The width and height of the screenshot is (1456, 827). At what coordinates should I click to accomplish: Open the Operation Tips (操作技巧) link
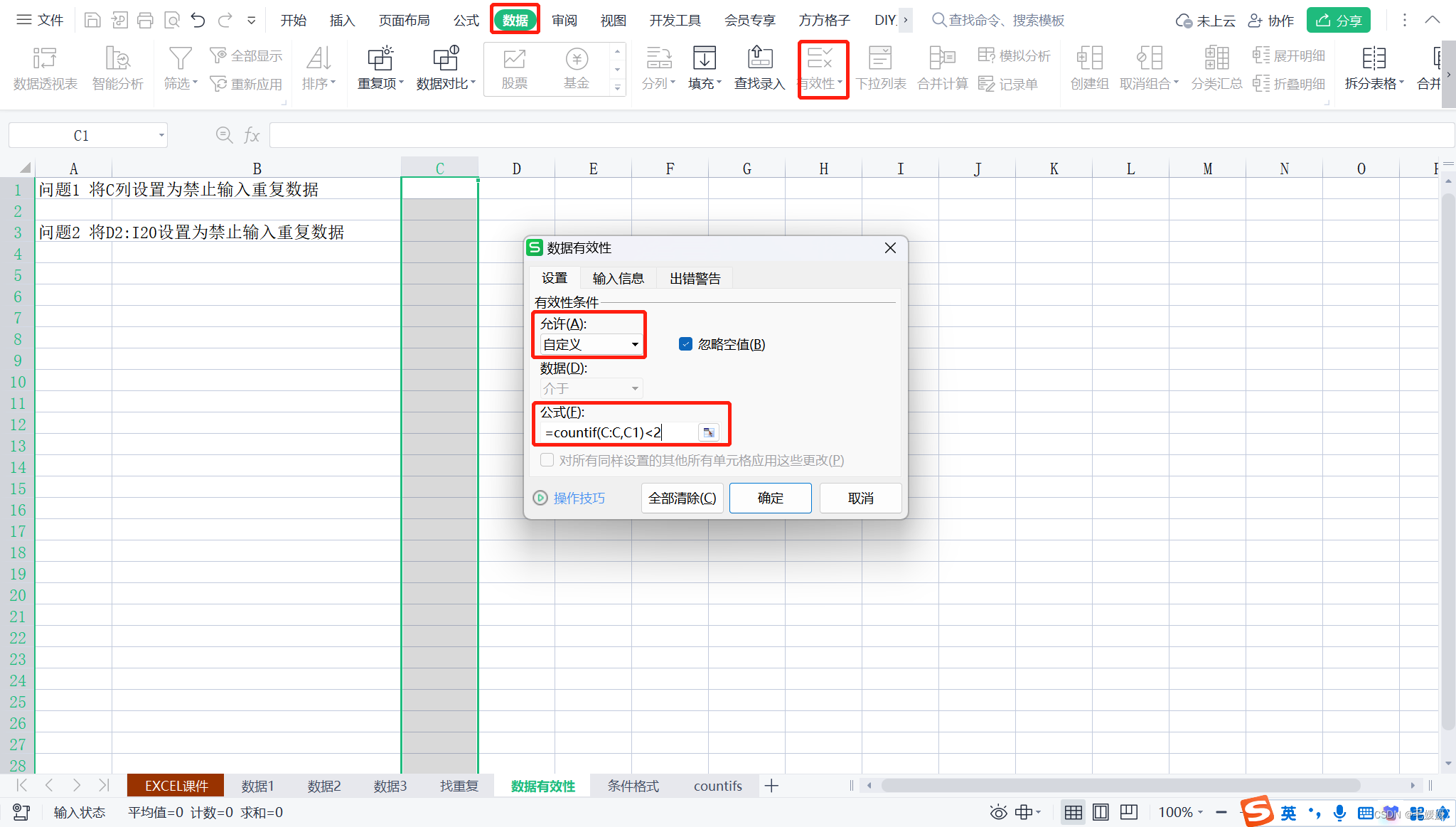(x=578, y=498)
